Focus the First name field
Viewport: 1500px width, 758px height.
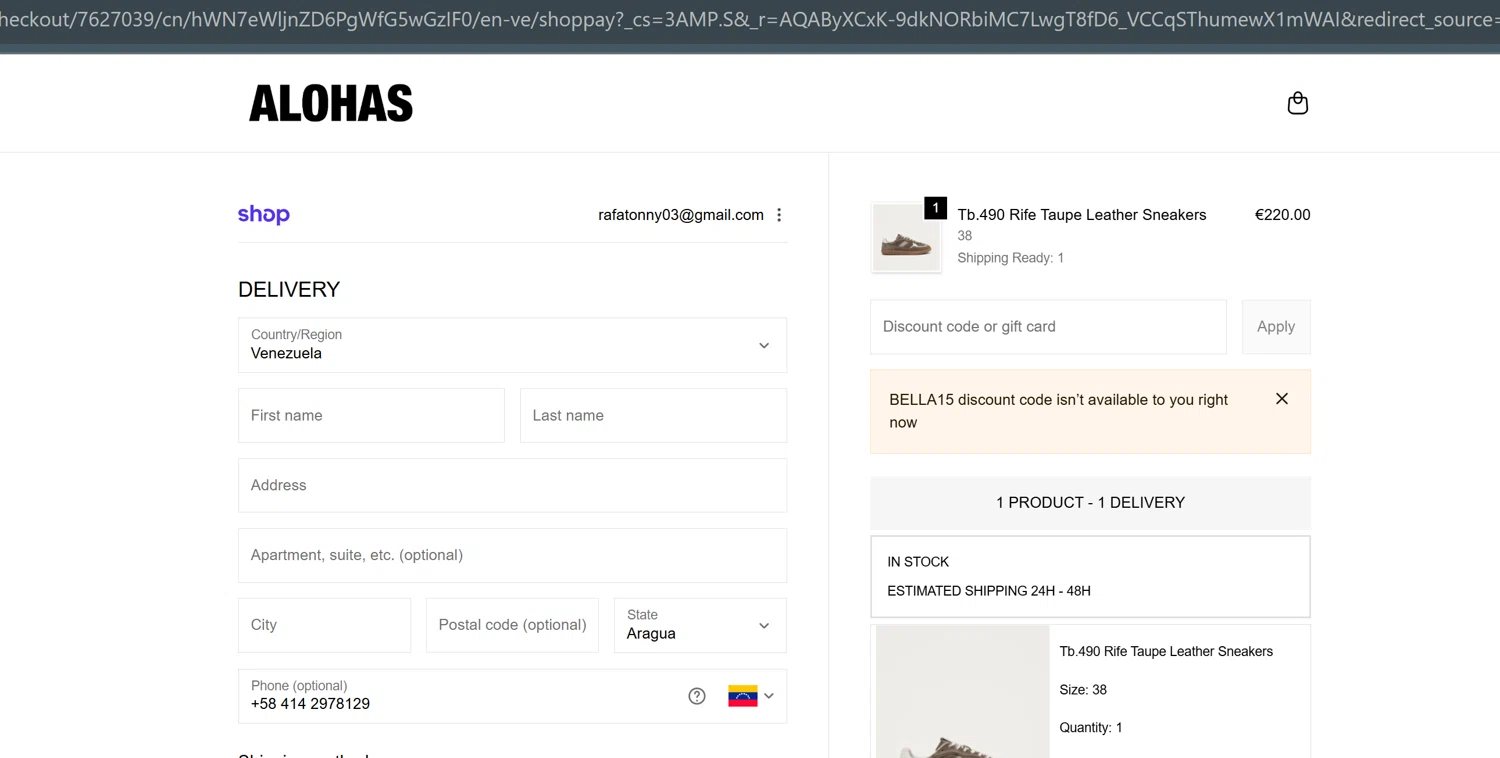[371, 415]
